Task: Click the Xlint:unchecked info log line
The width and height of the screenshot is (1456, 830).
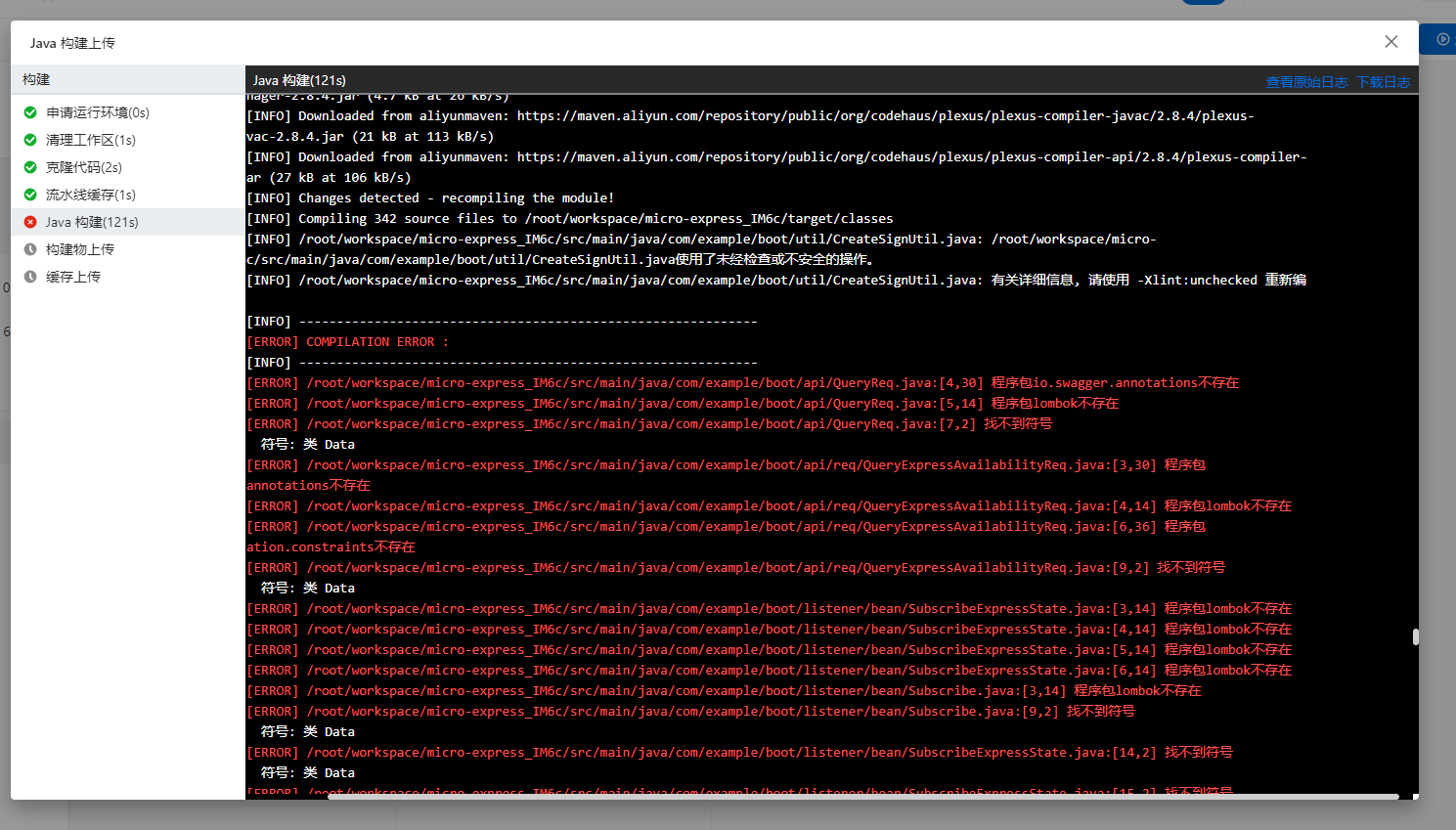Action: point(776,280)
